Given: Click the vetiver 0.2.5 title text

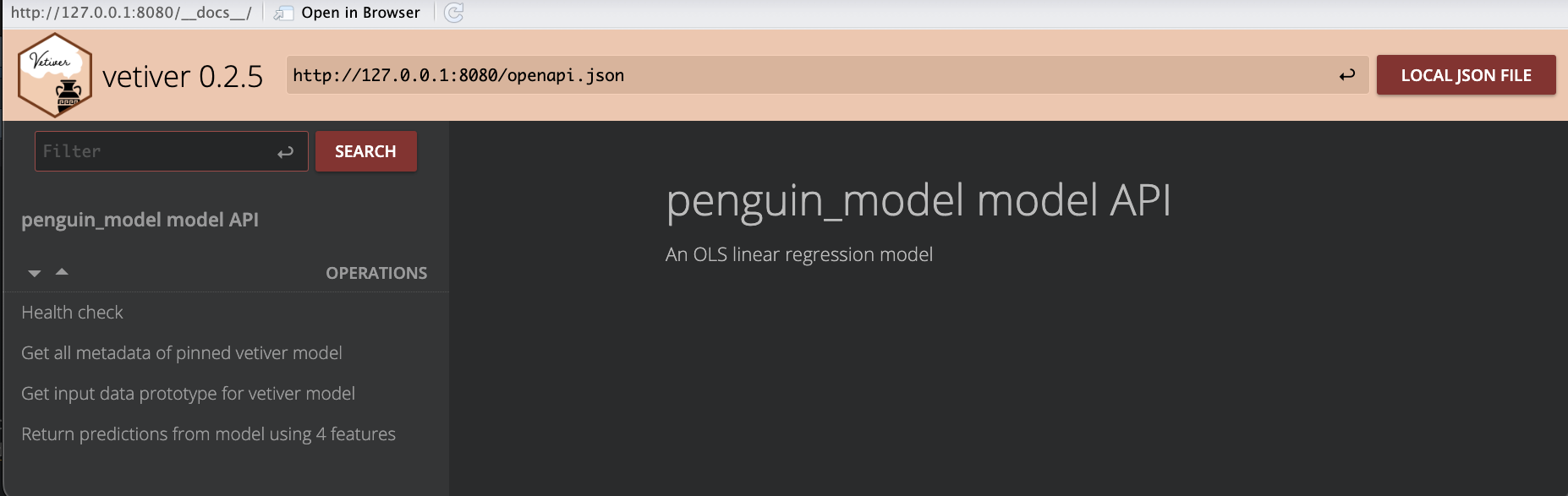Looking at the screenshot, I should pyautogui.click(x=183, y=77).
